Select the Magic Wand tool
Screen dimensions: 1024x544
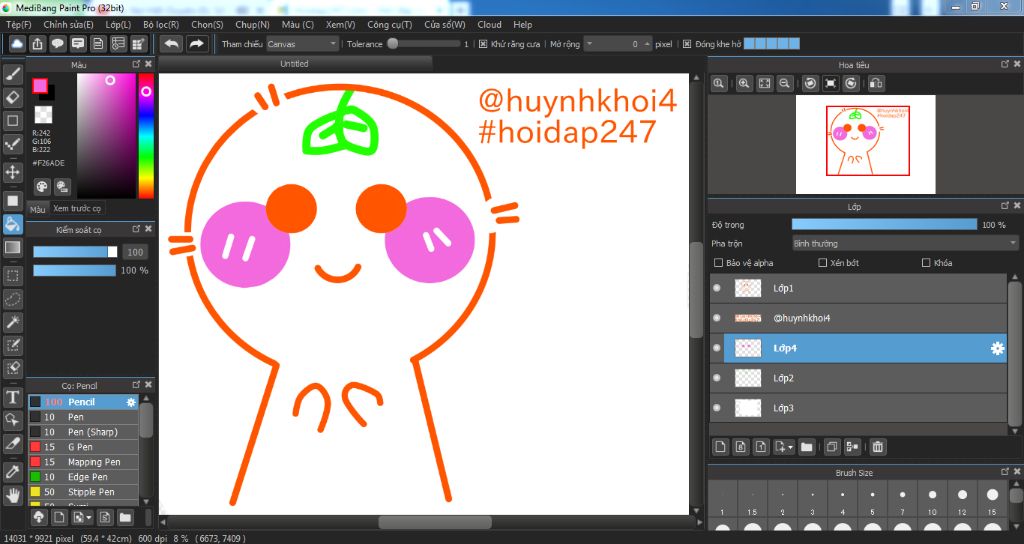point(12,322)
